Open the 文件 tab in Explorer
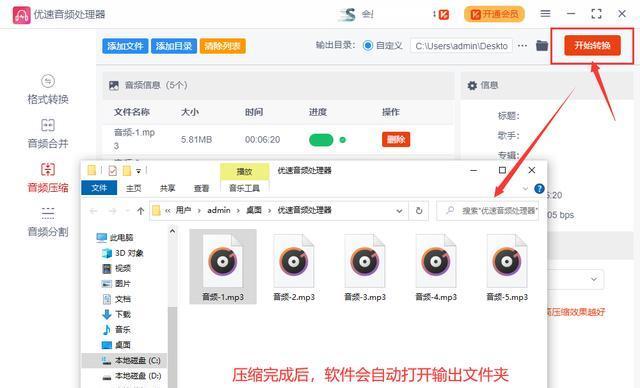The height and width of the screenshot is (388, 640). pos(99,188)
